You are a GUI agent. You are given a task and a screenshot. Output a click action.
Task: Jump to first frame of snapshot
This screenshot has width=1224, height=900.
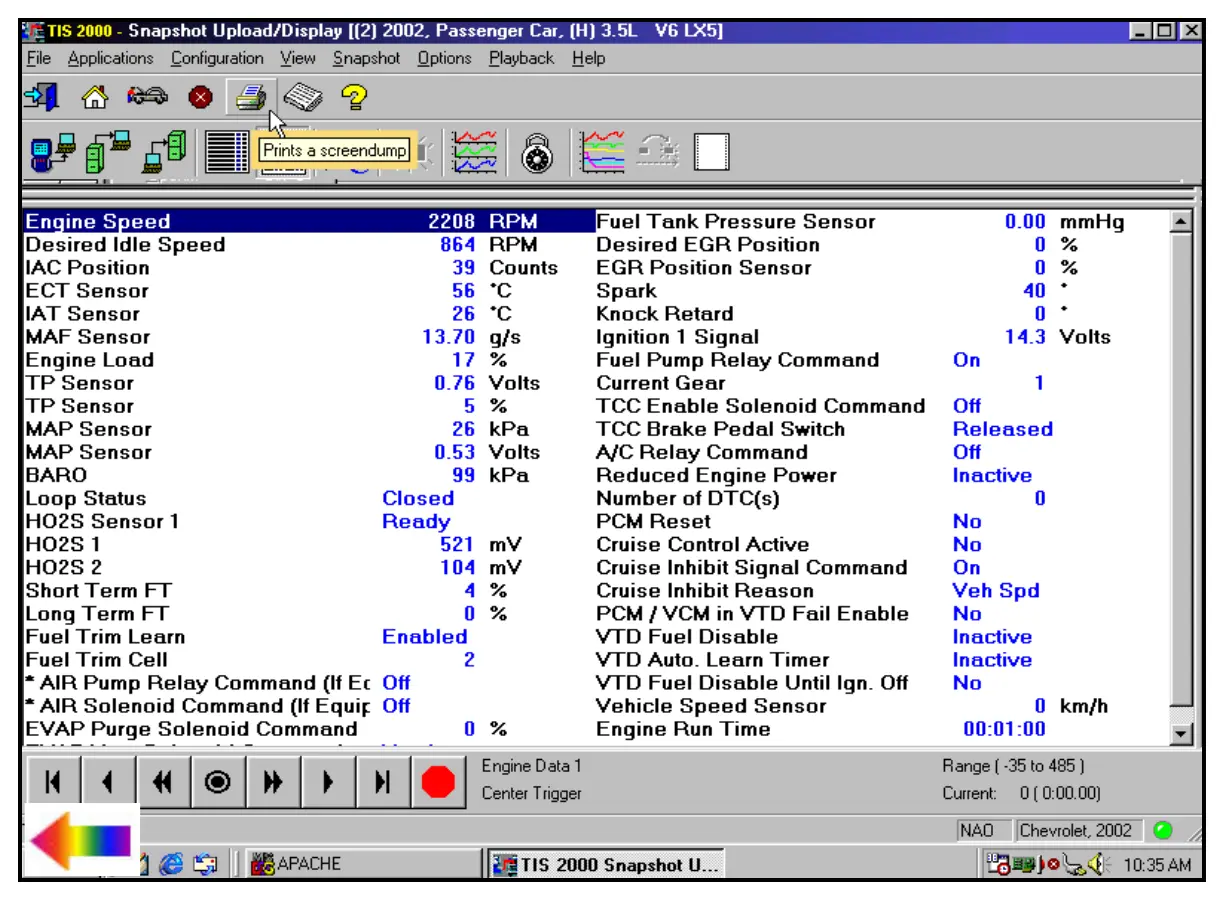click(x=52, y=783)
